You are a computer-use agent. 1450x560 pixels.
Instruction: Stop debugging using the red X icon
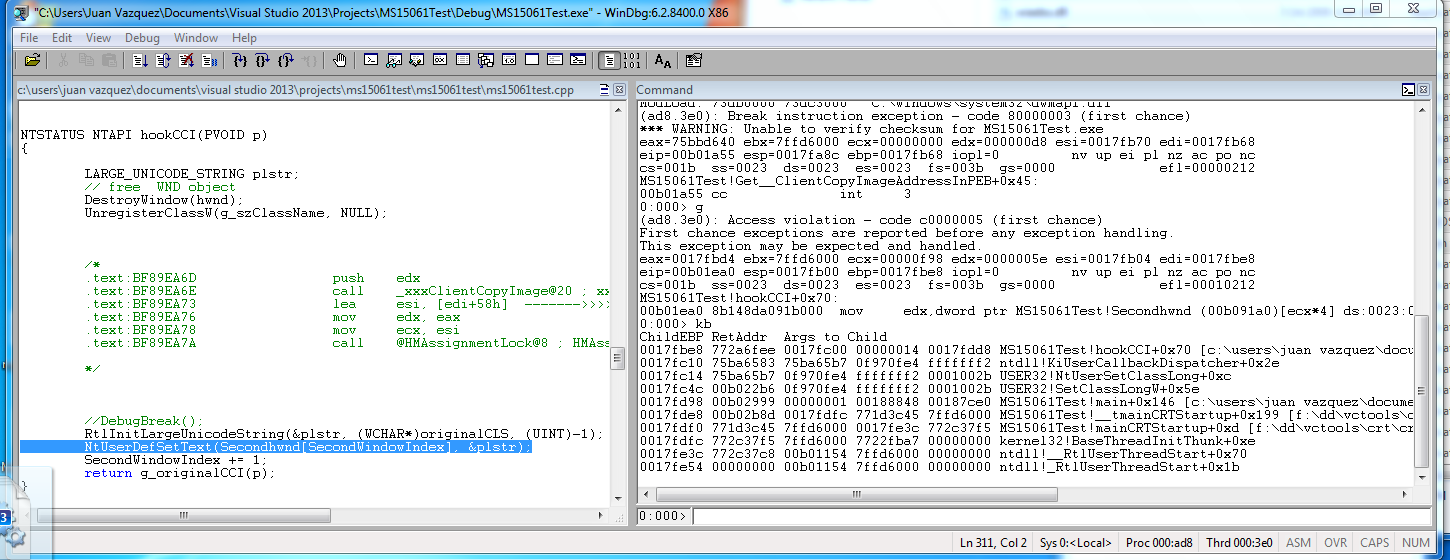pos(186,61)
